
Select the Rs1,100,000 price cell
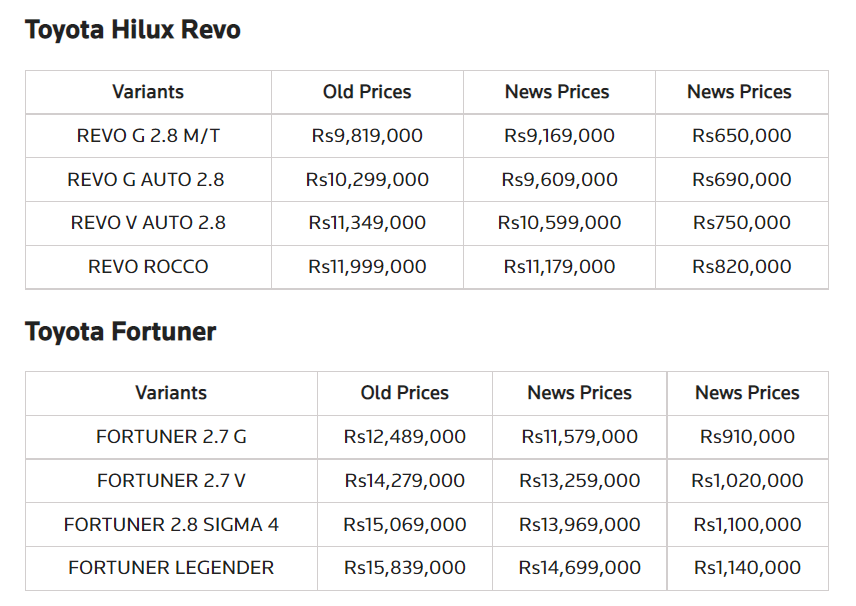point(747,524)
